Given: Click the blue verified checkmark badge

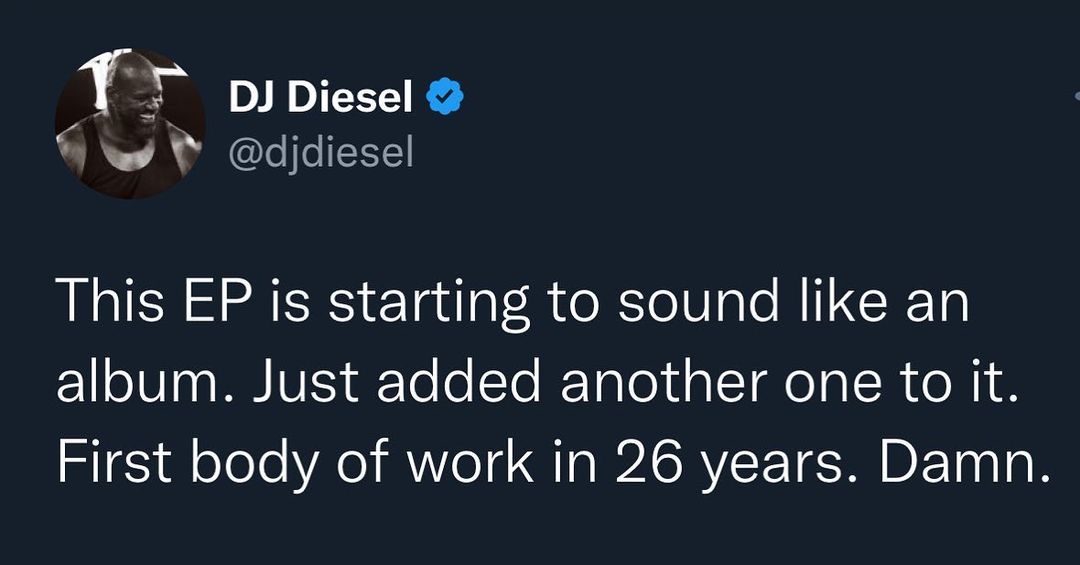Looking at the screenshot, I should point(445,97).
